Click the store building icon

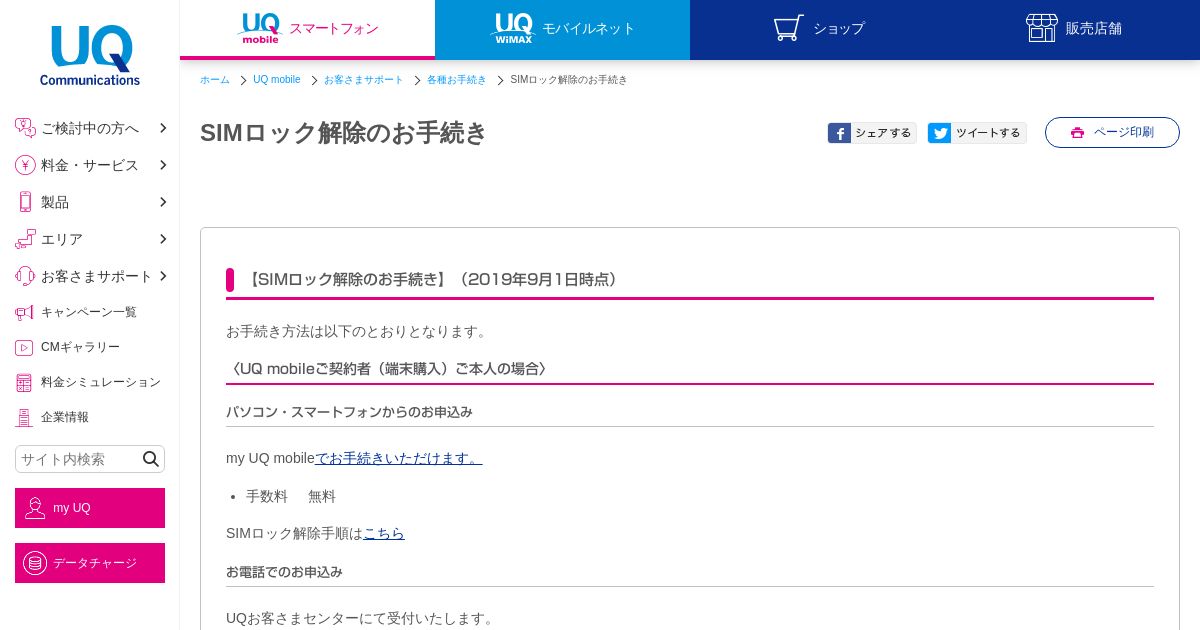coord(1042,28)
